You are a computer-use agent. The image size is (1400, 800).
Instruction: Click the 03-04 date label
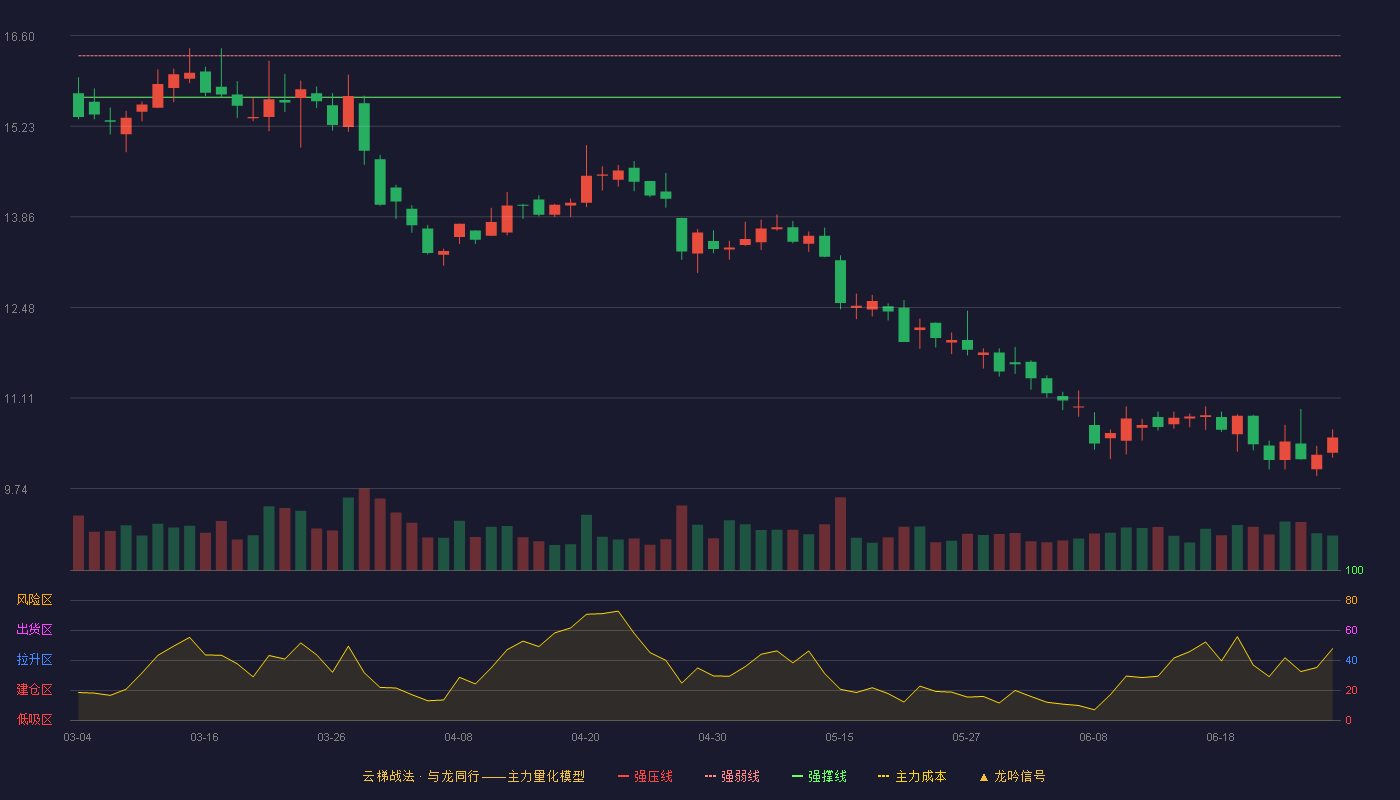pyautogui.click(x=77, y=737)
